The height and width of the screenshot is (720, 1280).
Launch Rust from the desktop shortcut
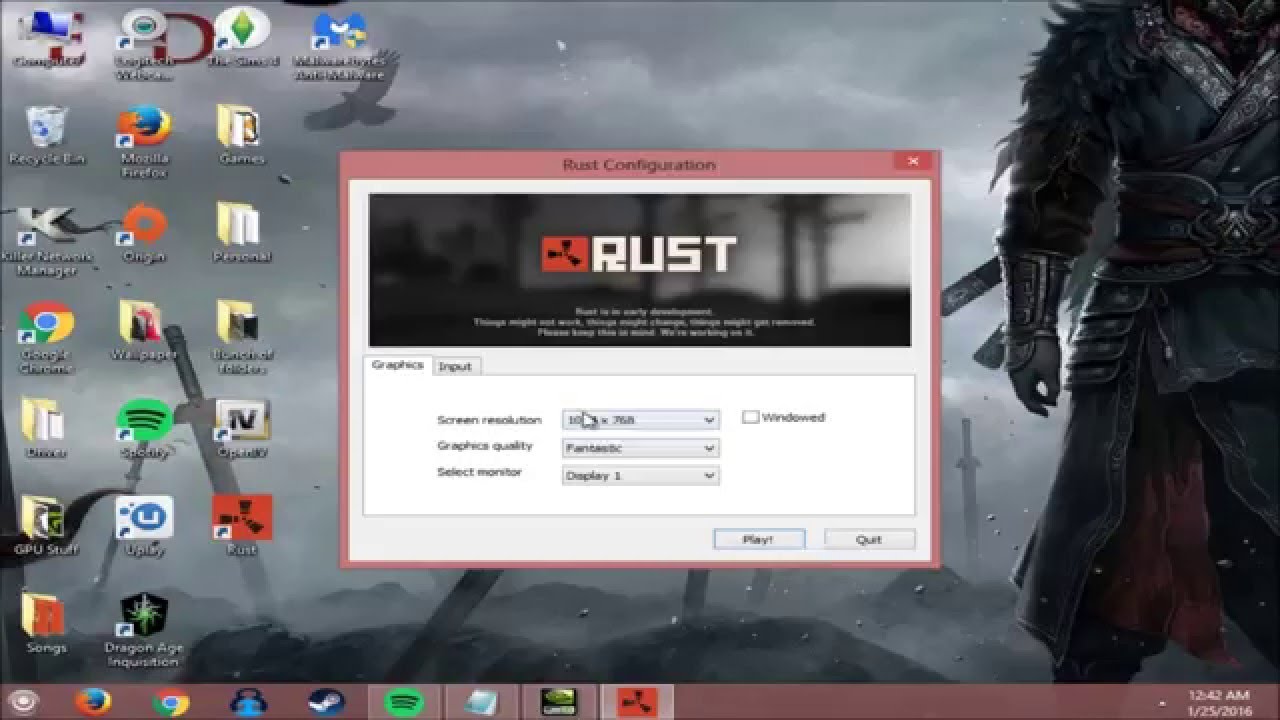pyautogui.click(x=241, y=525)
